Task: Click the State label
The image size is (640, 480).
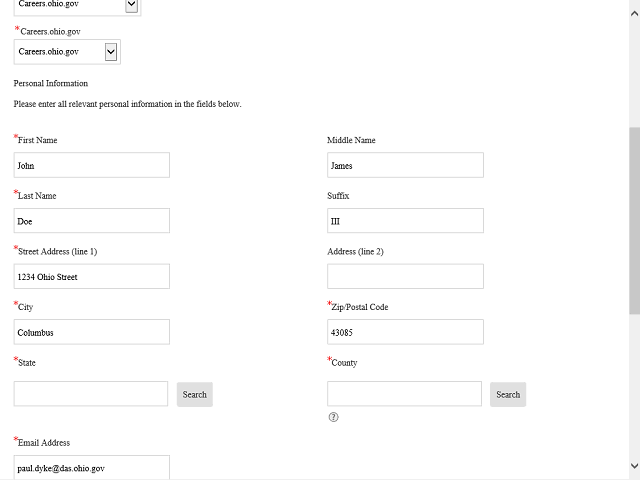Action: pos(27,363)
